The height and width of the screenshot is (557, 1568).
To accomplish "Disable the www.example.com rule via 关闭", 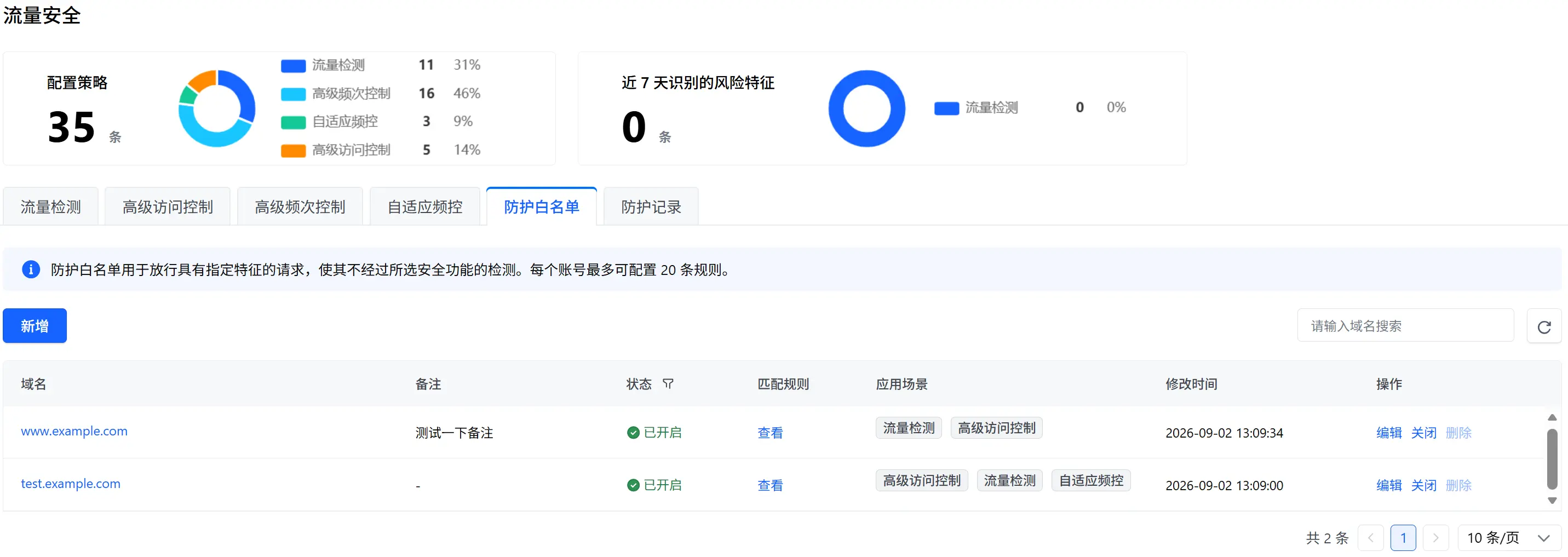I will click(1424, 433).
